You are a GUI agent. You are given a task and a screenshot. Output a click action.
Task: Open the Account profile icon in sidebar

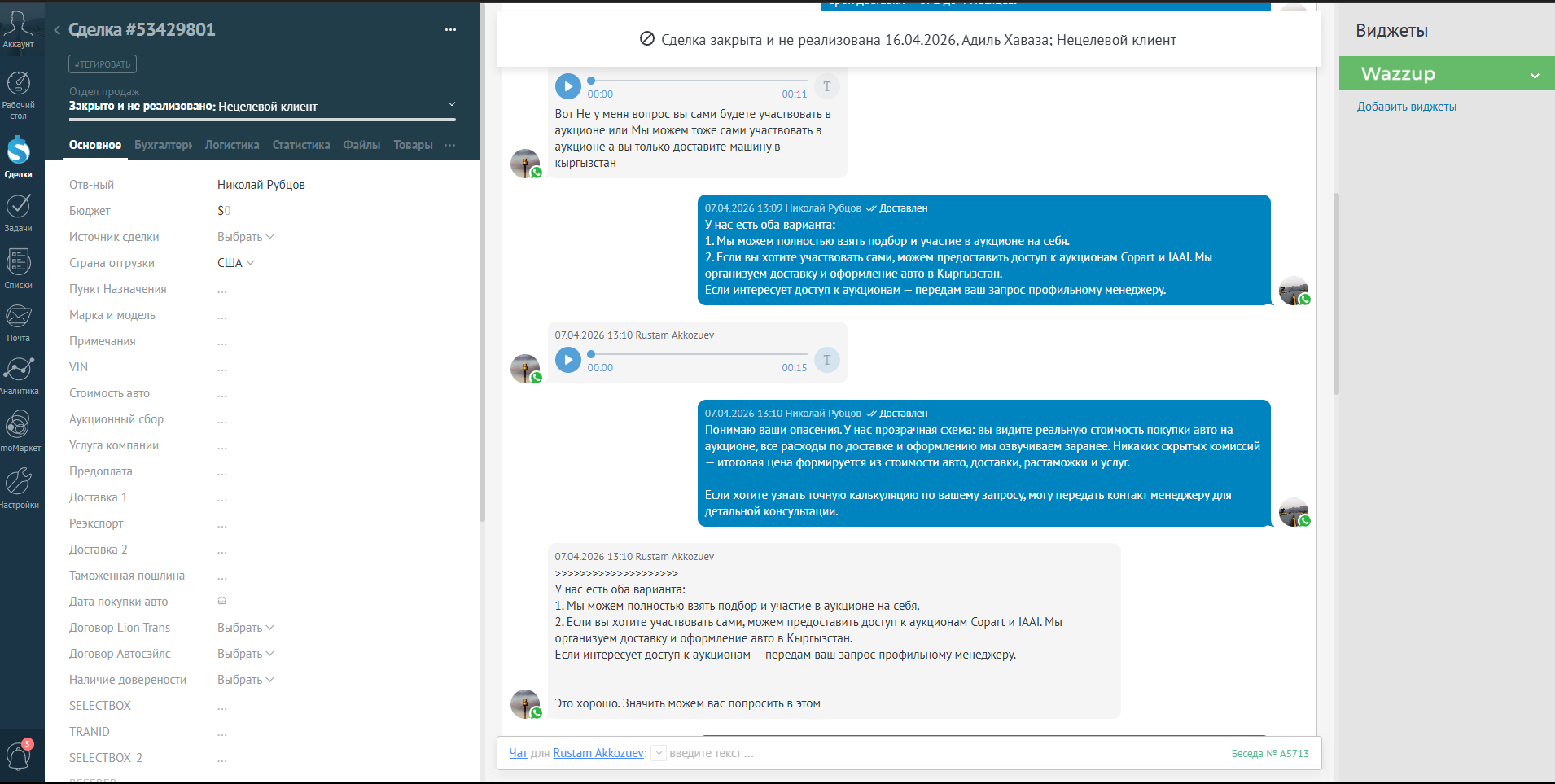click(x=18, y=29)
